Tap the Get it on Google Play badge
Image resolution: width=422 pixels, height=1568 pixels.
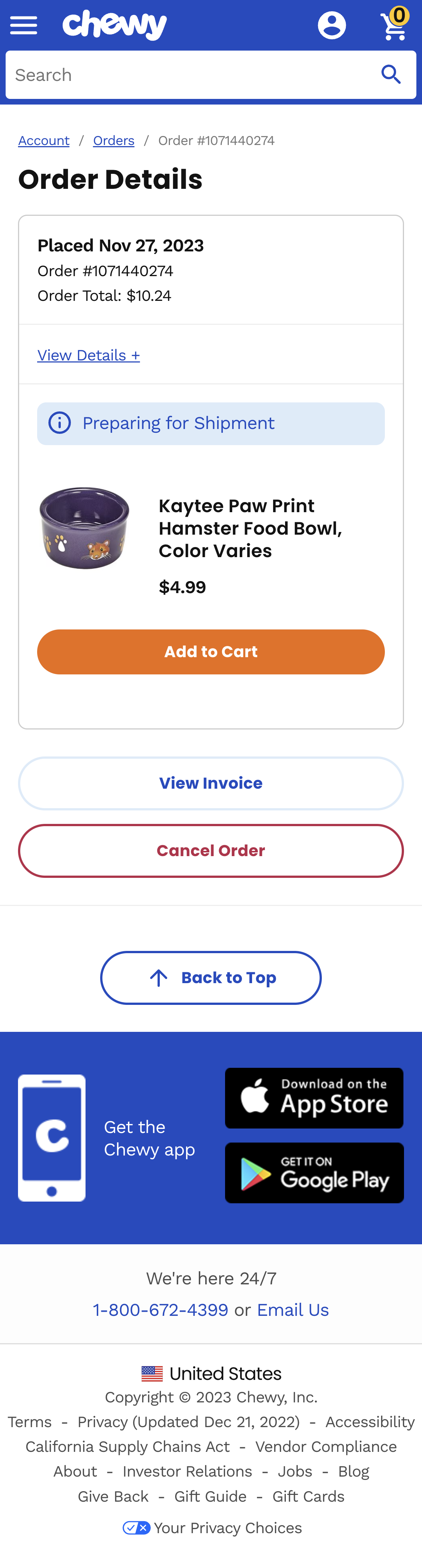314,1172
